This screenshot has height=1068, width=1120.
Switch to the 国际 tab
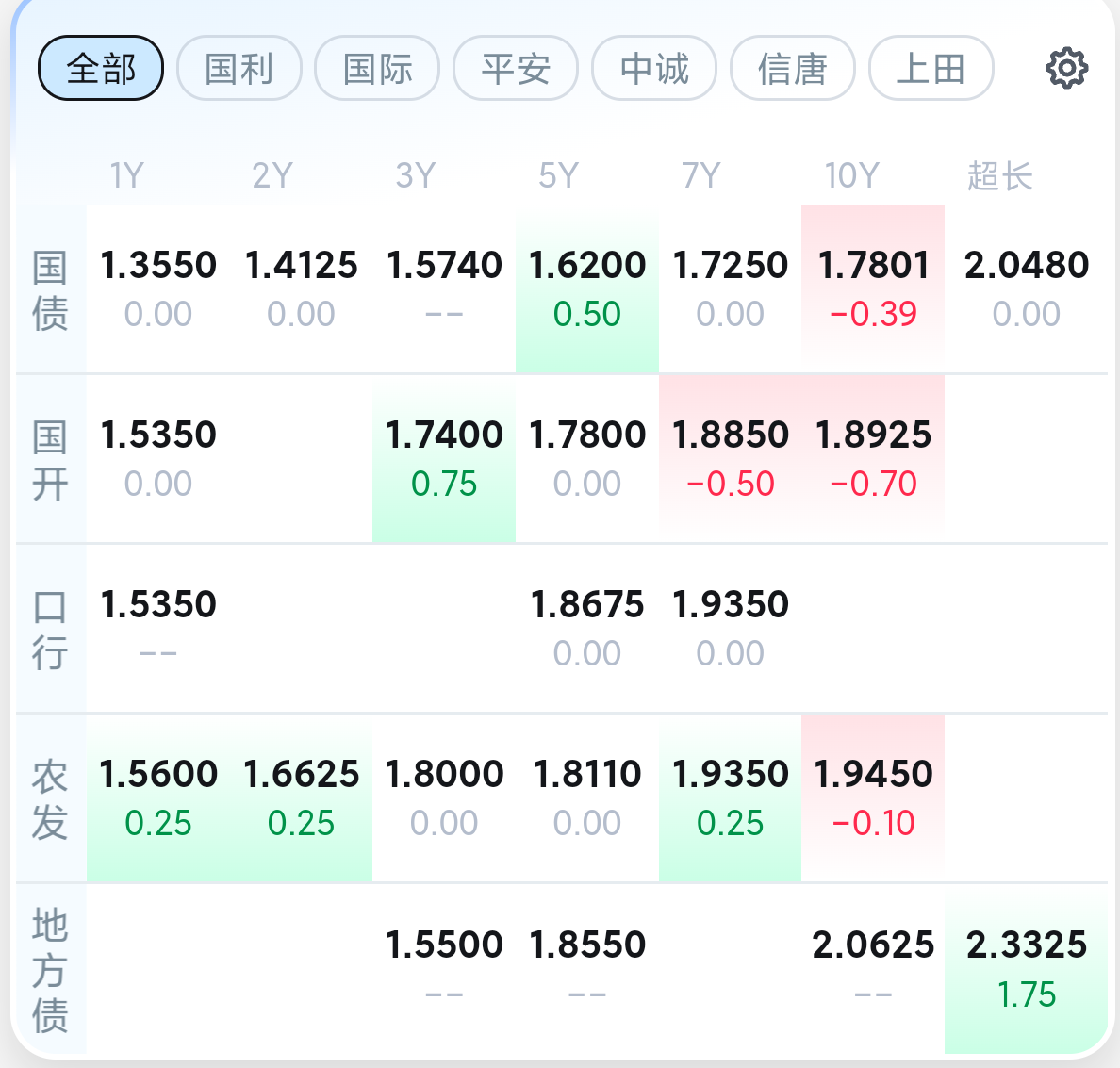[x=377, y=69]
